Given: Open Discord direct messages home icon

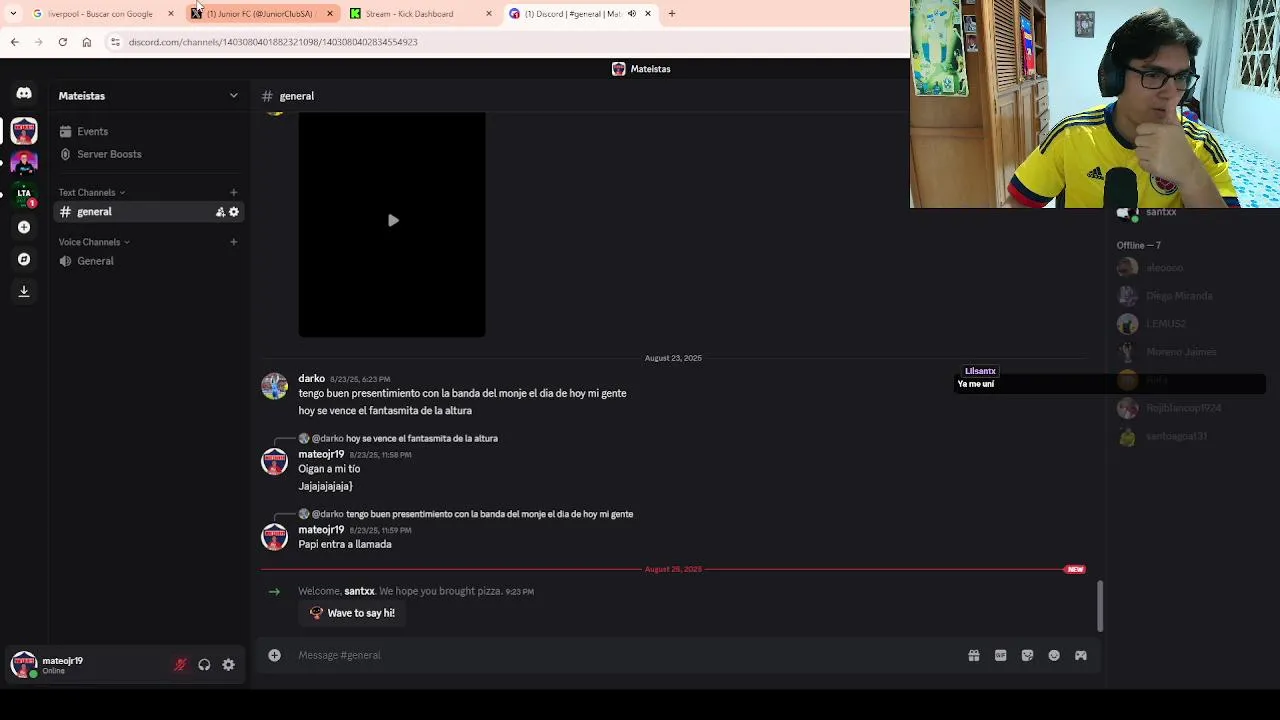Looking at the screenshot, I should 24,94.
